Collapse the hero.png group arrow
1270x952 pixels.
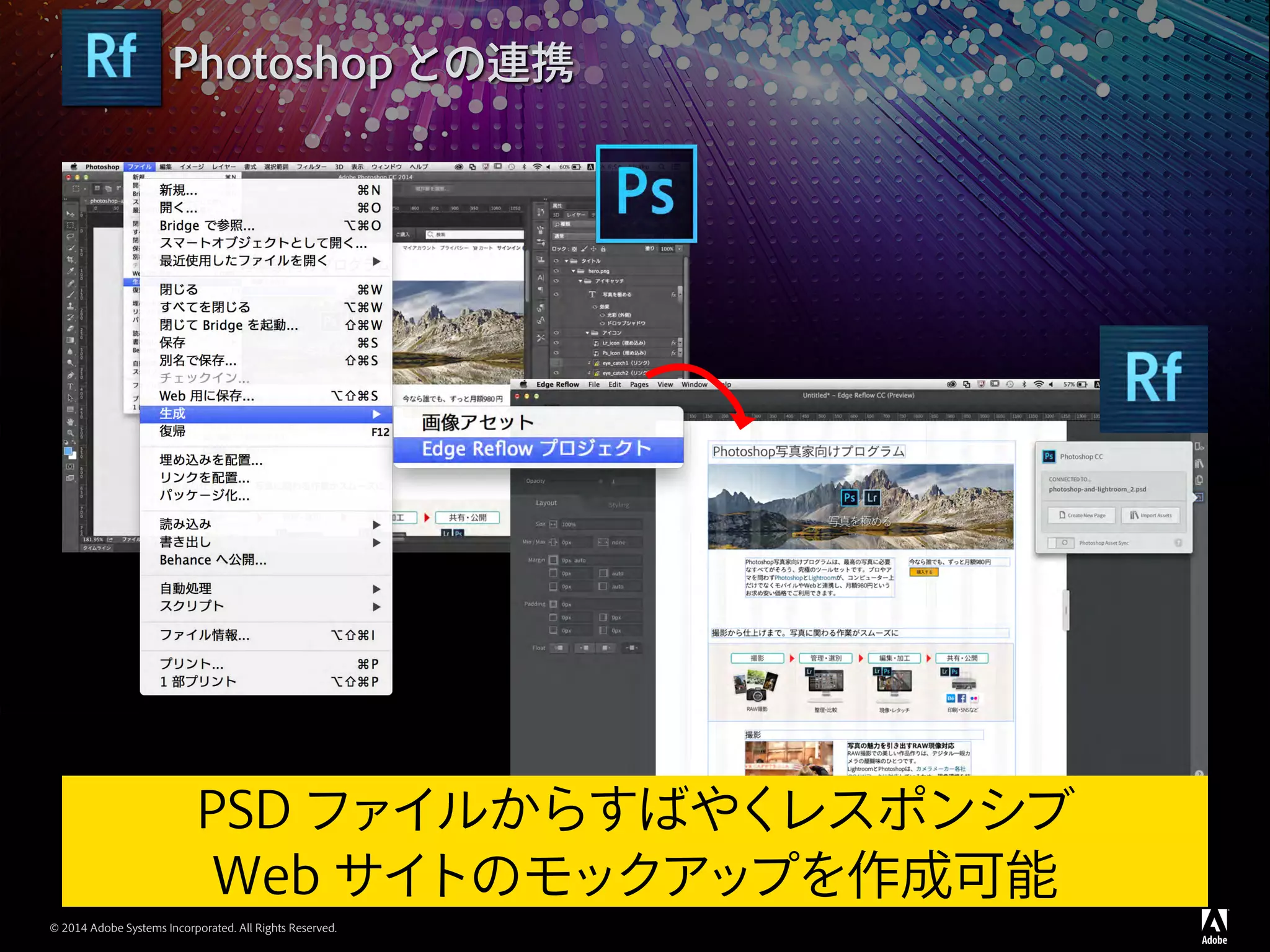point(574,271)
